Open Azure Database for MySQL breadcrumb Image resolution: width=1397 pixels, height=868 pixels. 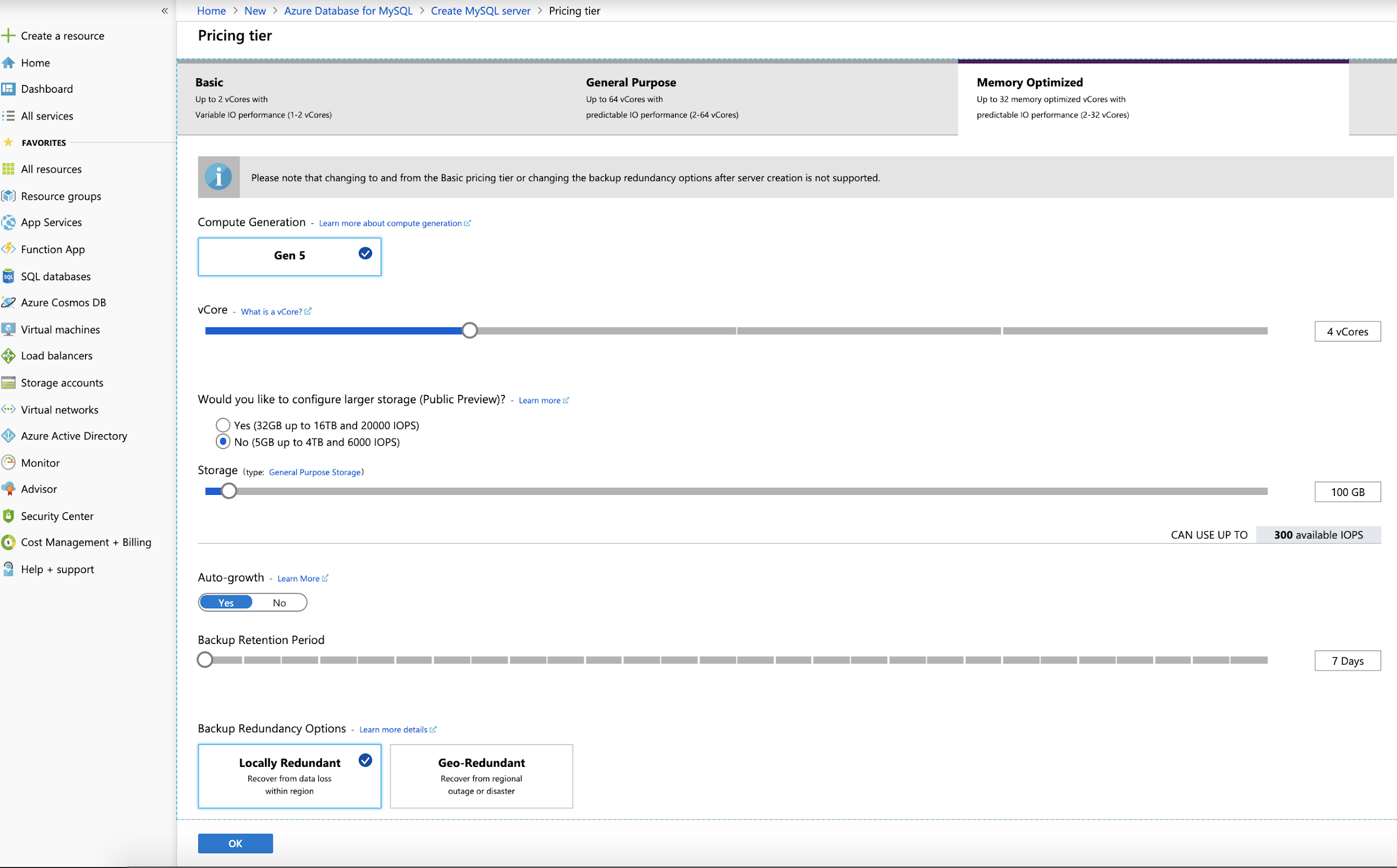[x=348, y=11]
